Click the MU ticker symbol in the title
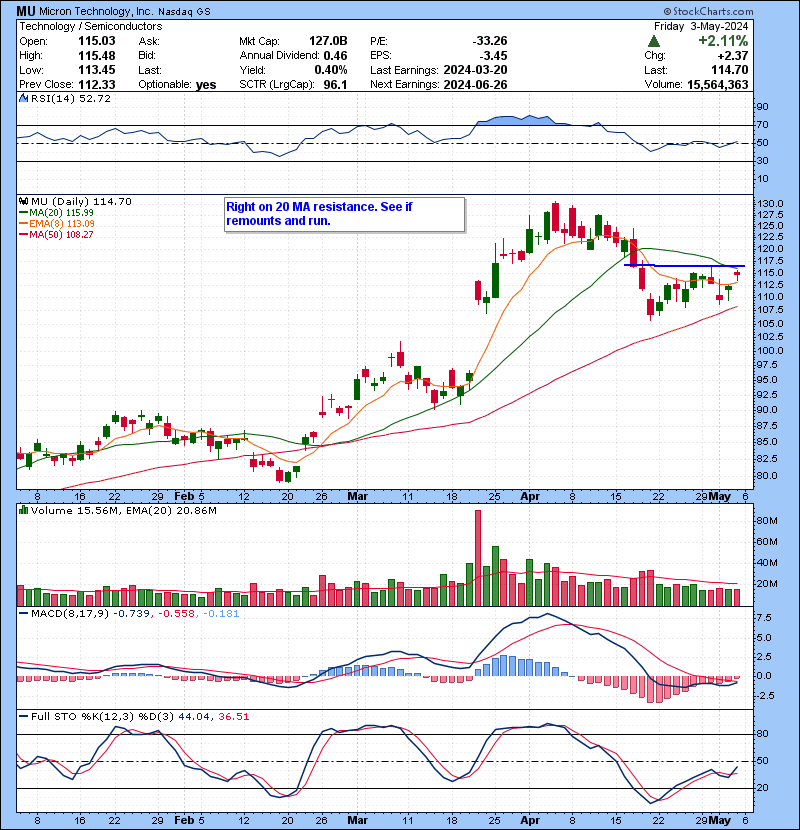 click(26, 11)
